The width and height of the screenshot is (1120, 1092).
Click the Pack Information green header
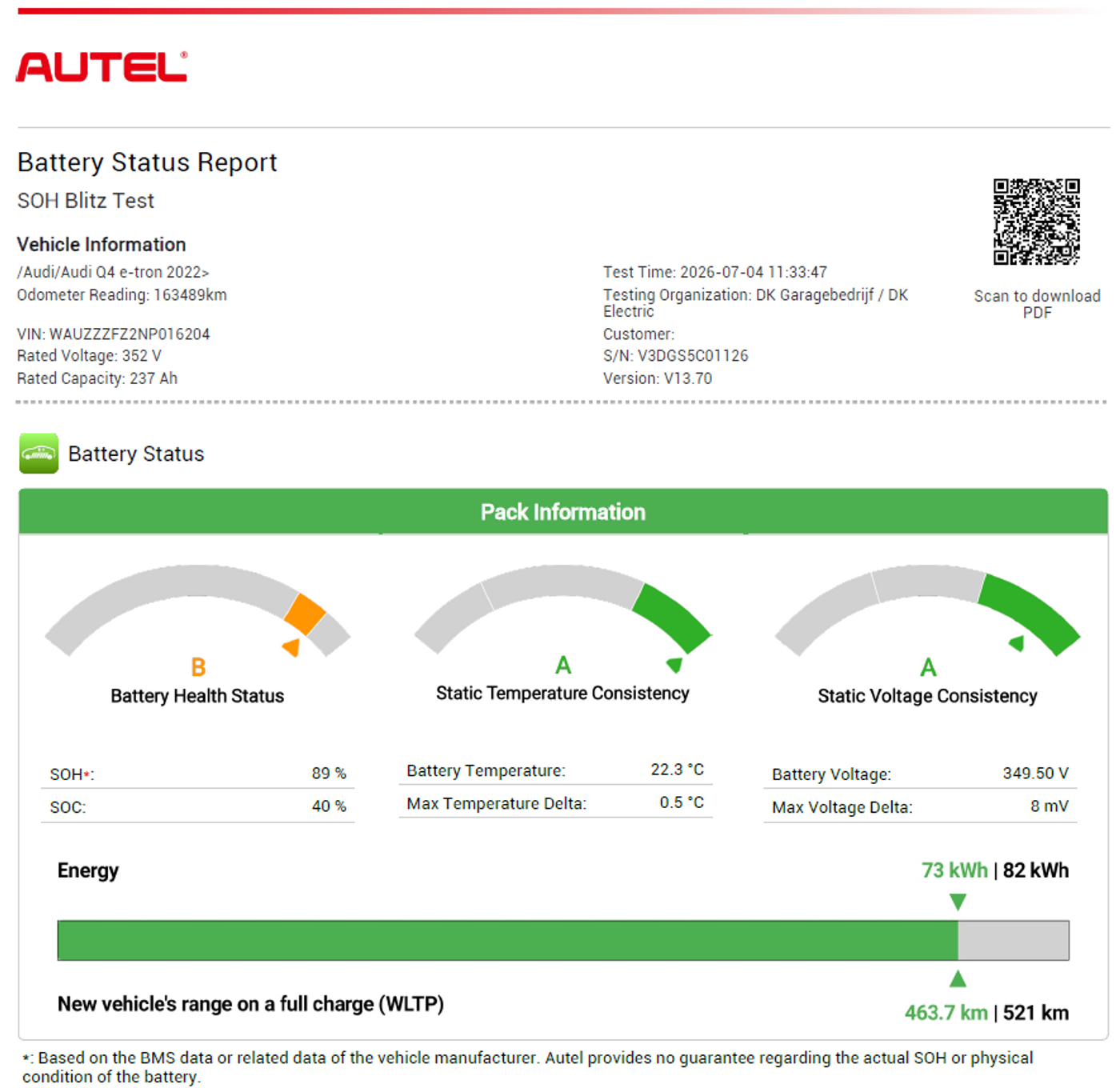563,512
